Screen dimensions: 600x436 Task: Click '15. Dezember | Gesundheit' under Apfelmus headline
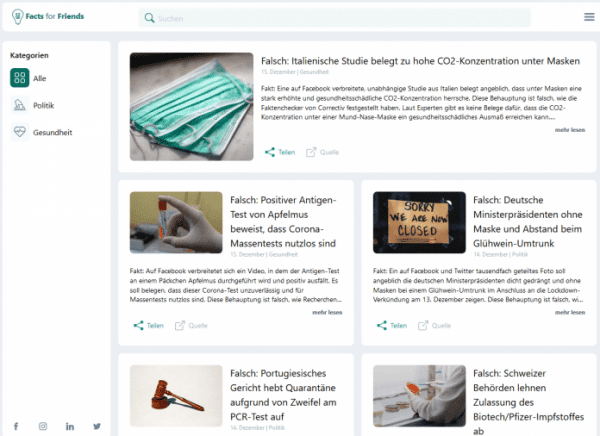264,254
